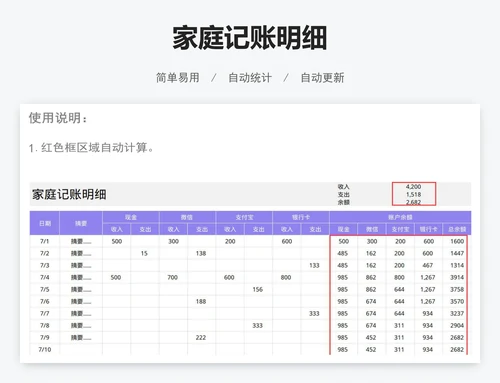Viewport: 500px width, 383px height.
Task: Select the 支付宝 group header above 收入 and 支出
Action: [244, 217]
